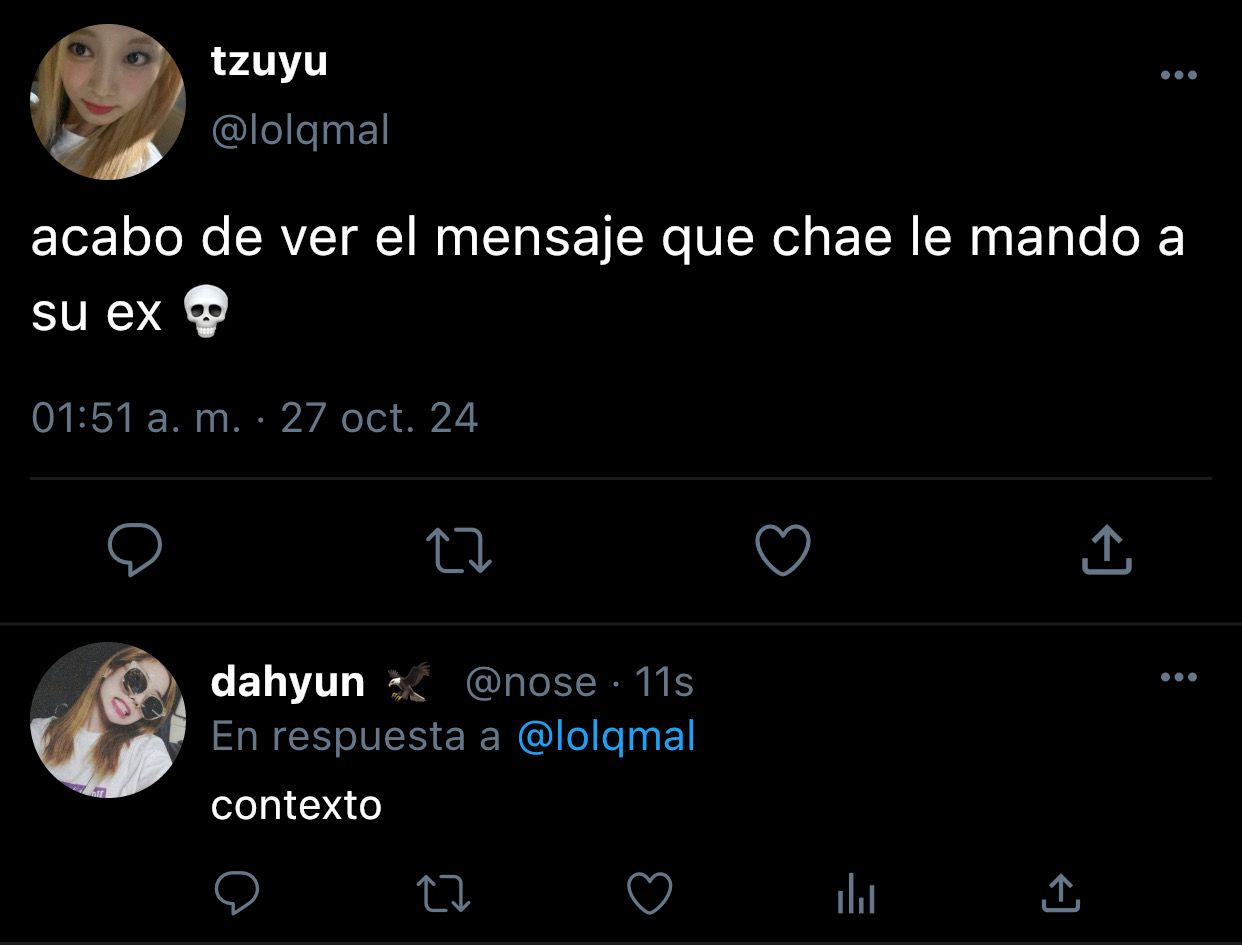
Task: View analytics for dahyun's reply
Action: (x=855, y=893)
